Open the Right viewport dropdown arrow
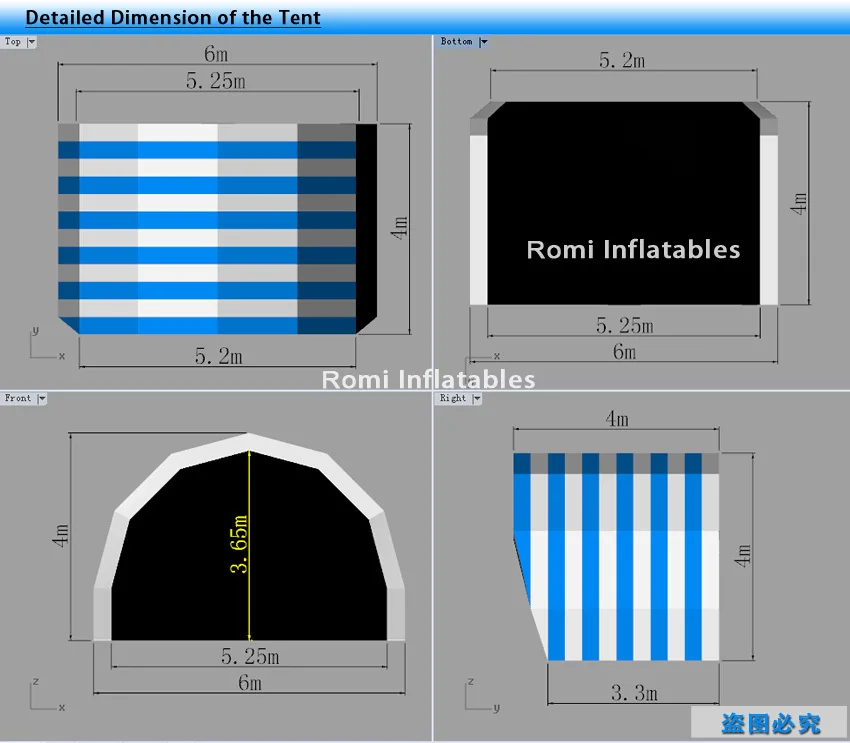 point(477,399)
